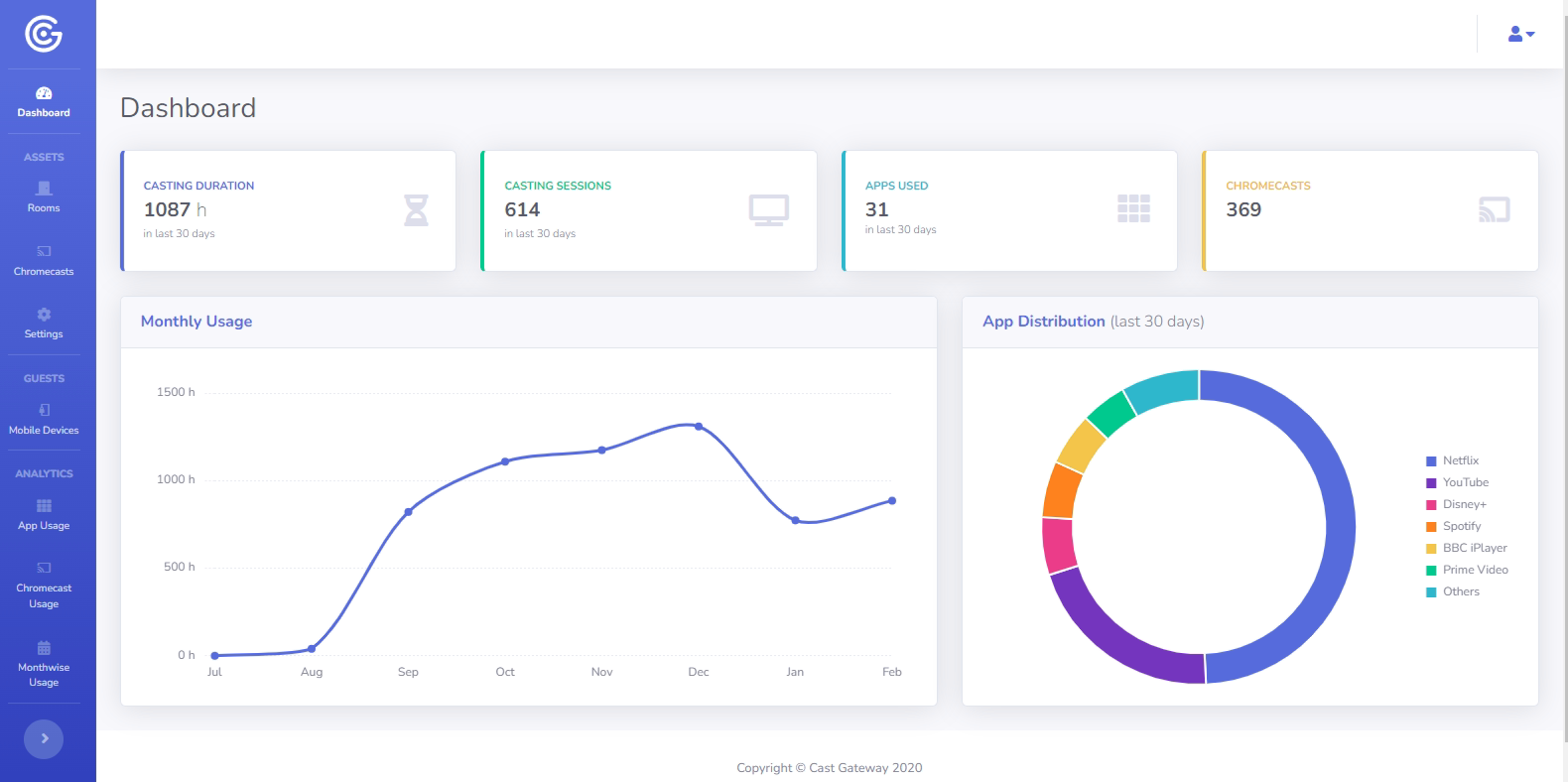Click Prime Video green legend swatch
This screenshot has width=1568, height=782.
click(x=1431, y=571)
